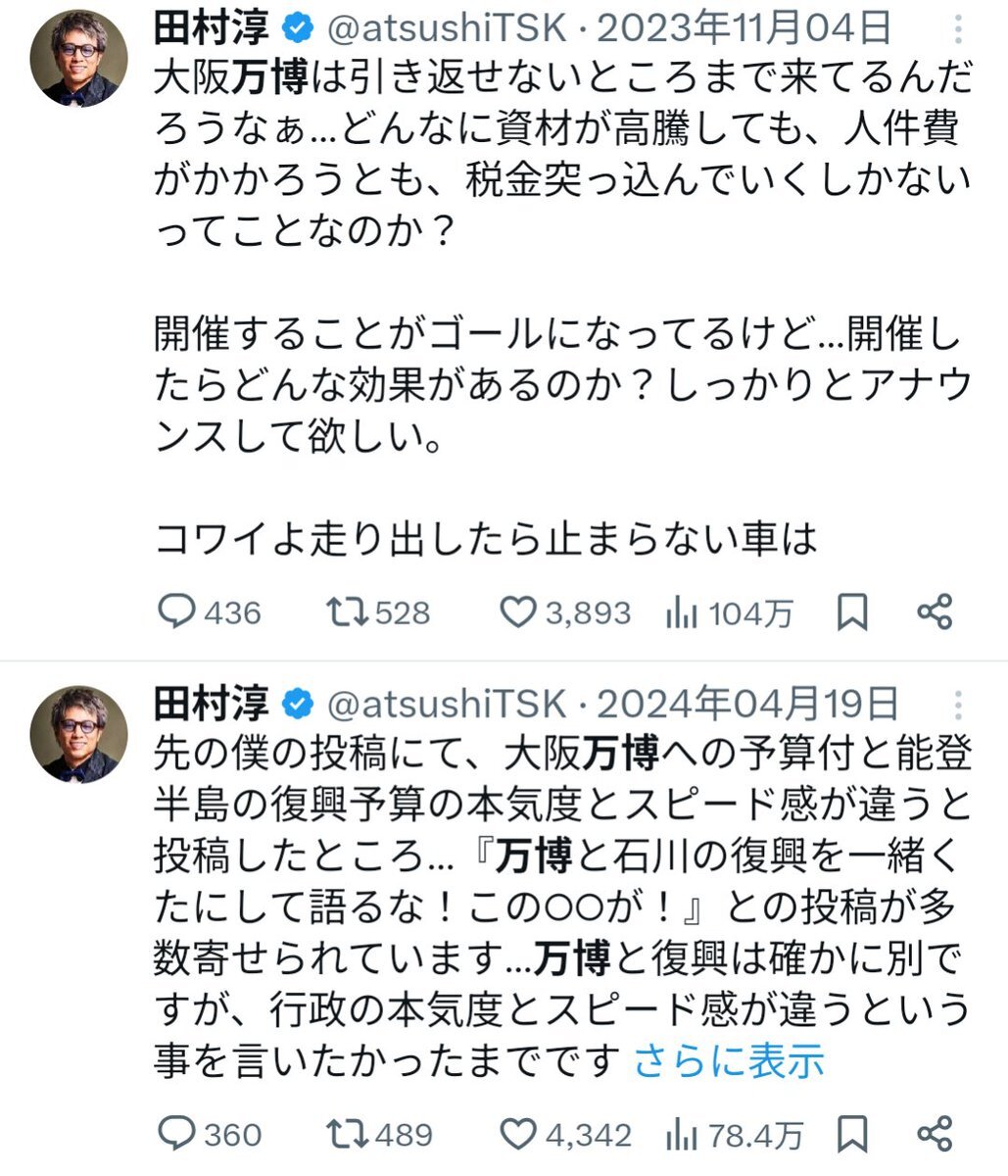Open the 2024年04月19日 date timestamp
This screenshot has height=1176, width=1008.
tap(746, 704)
